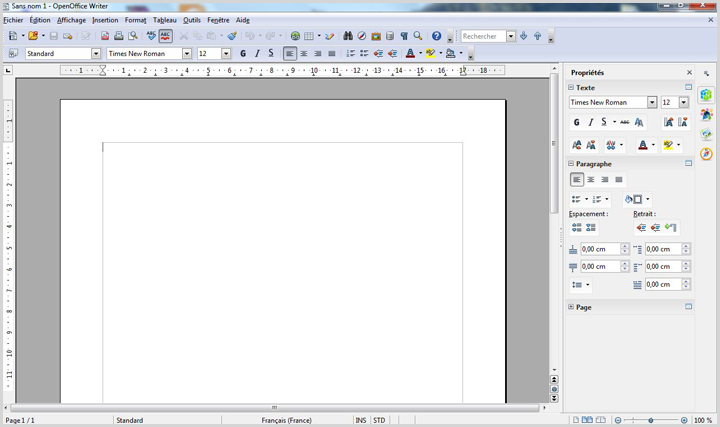The image size is (720, 427).
Task: Find previous arrow beside Rechercher box
Action: [x=538, y=36]
